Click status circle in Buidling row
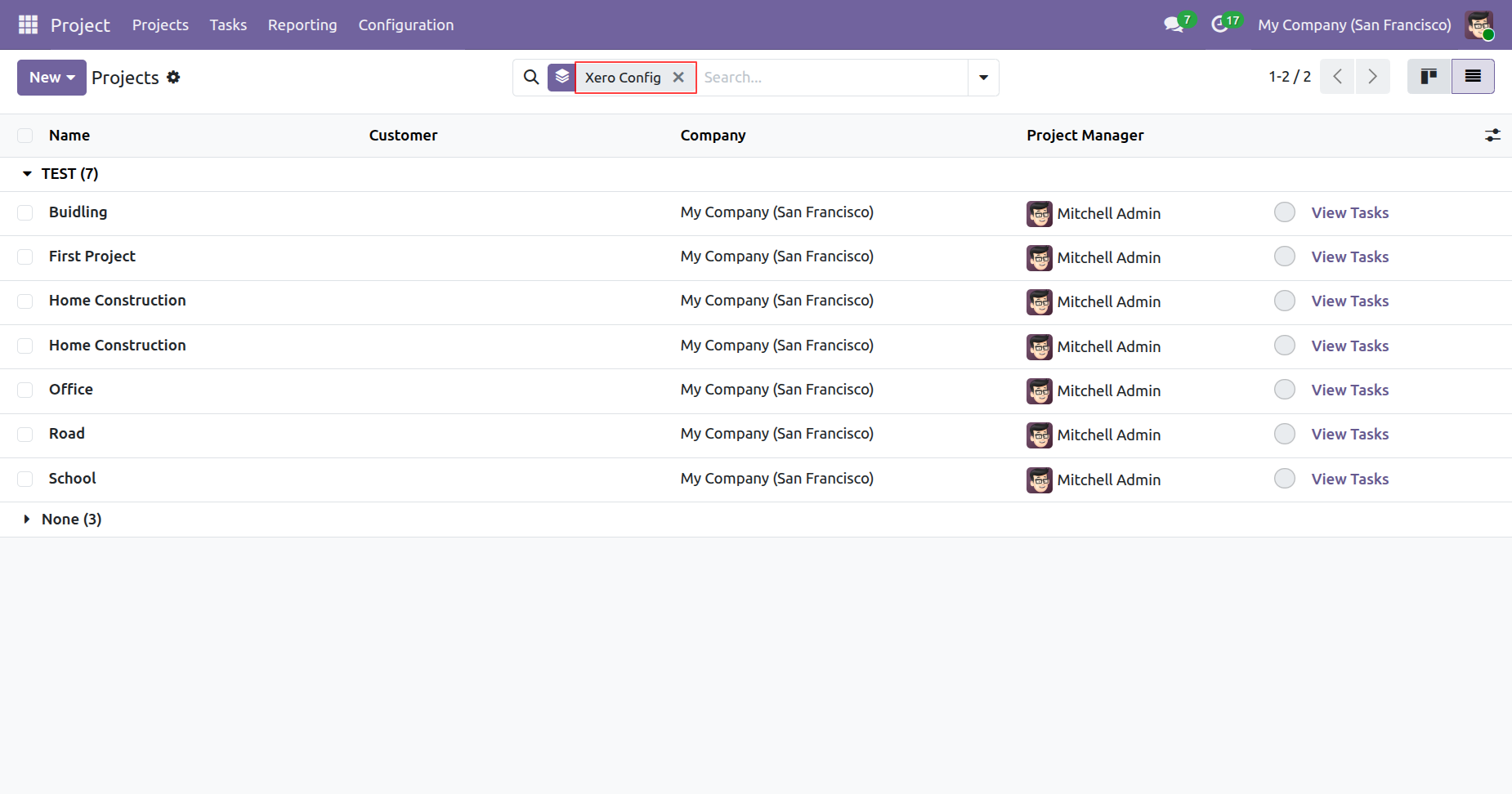The height and width of the screenshot is (794, 1512). tap(1285, 212)
